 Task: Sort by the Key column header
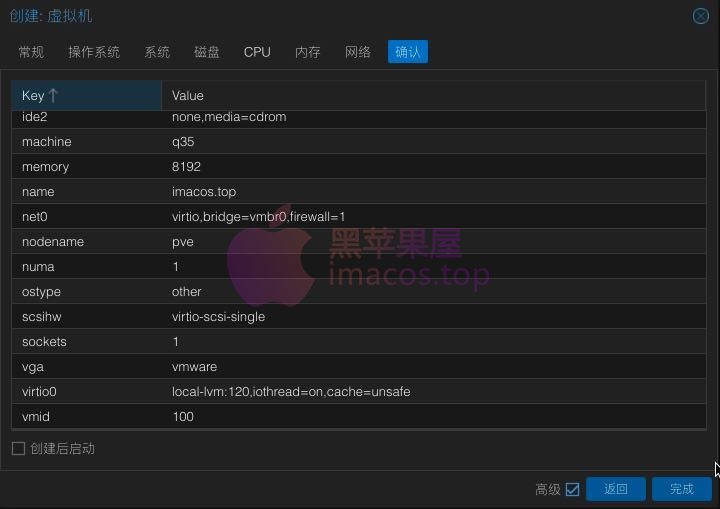tap(86, 96)
